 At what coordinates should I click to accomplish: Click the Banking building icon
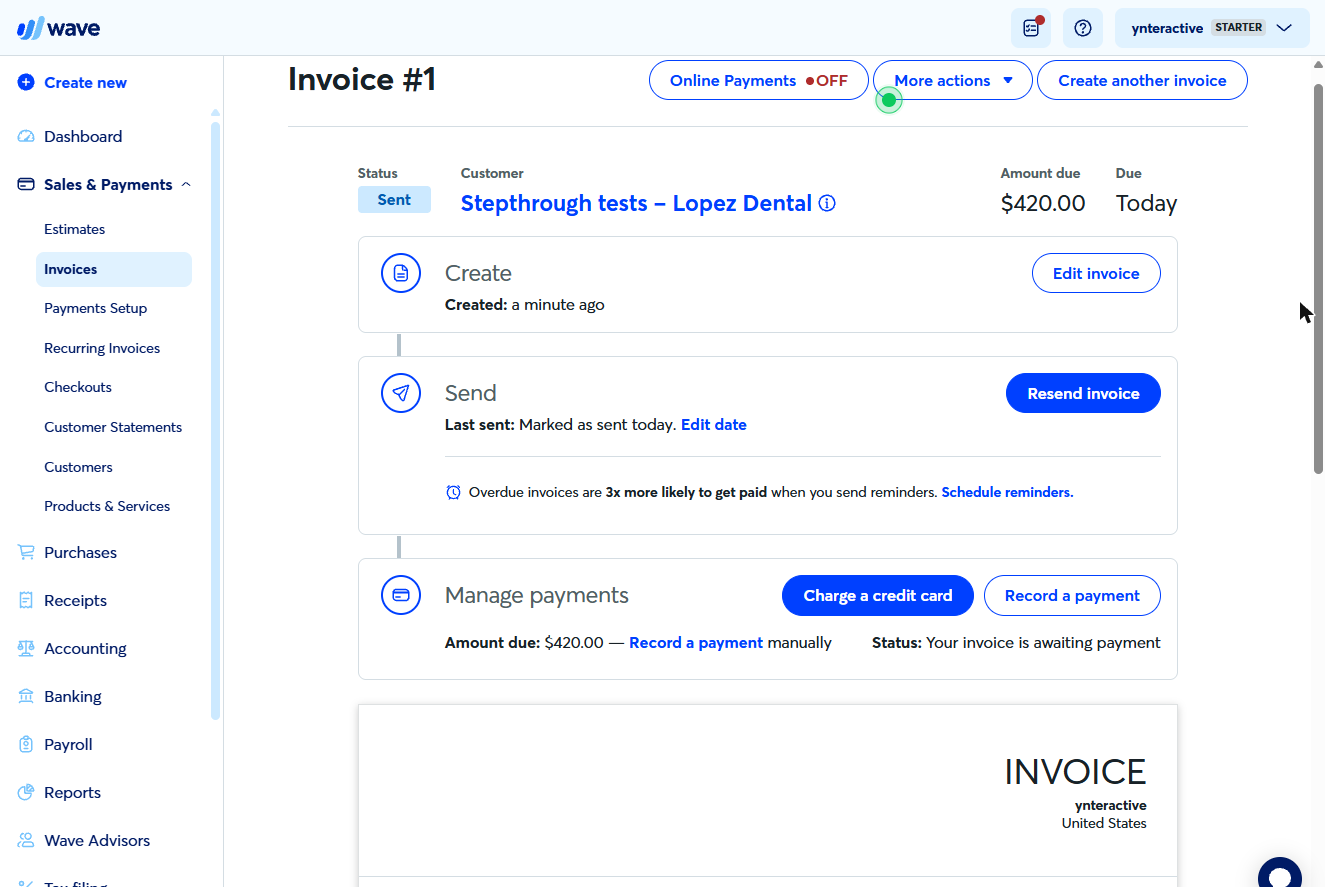click(x=26, y=697)
